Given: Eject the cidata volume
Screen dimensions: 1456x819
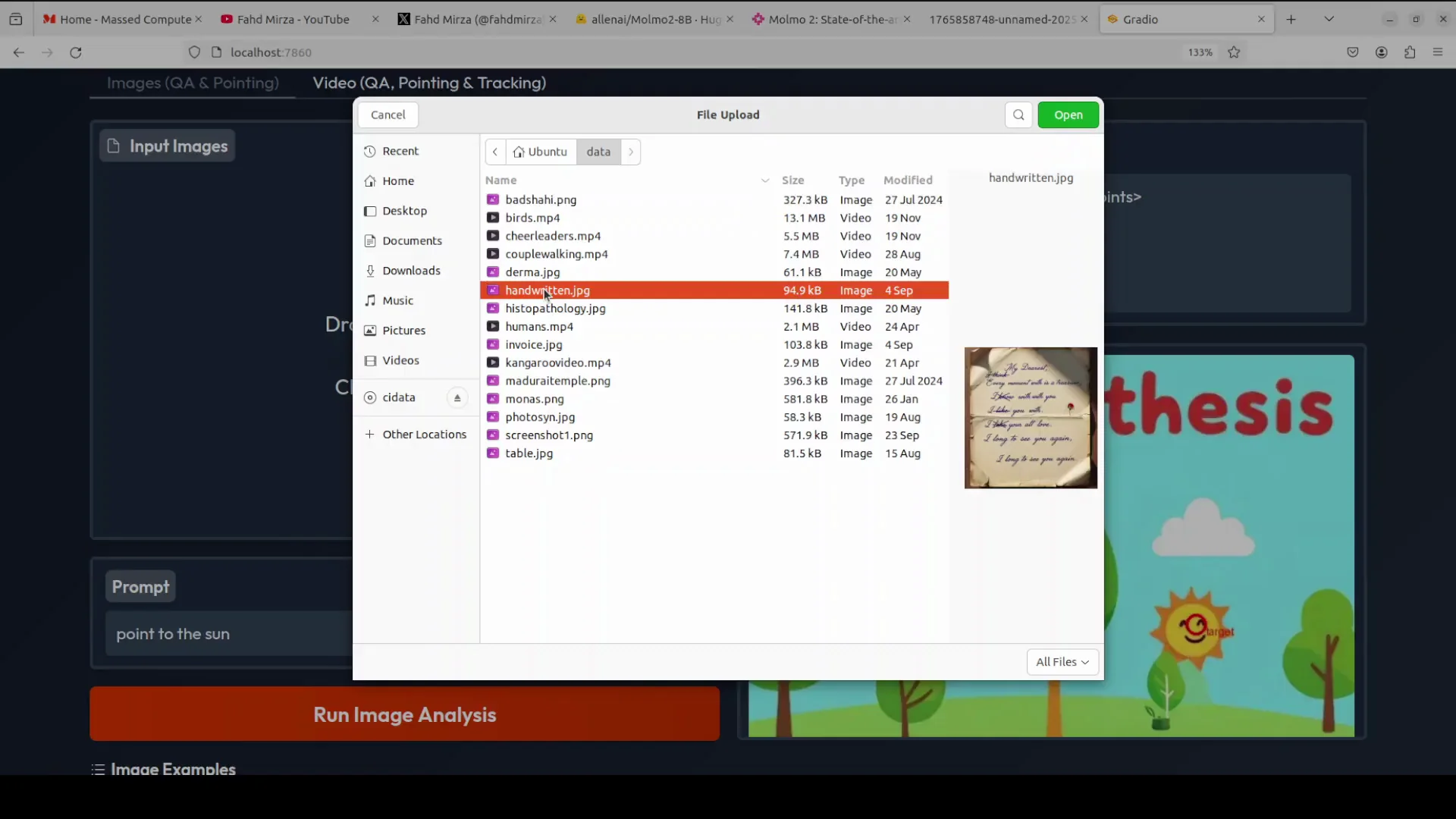Looking at the screenshot, I should [457, 398].
